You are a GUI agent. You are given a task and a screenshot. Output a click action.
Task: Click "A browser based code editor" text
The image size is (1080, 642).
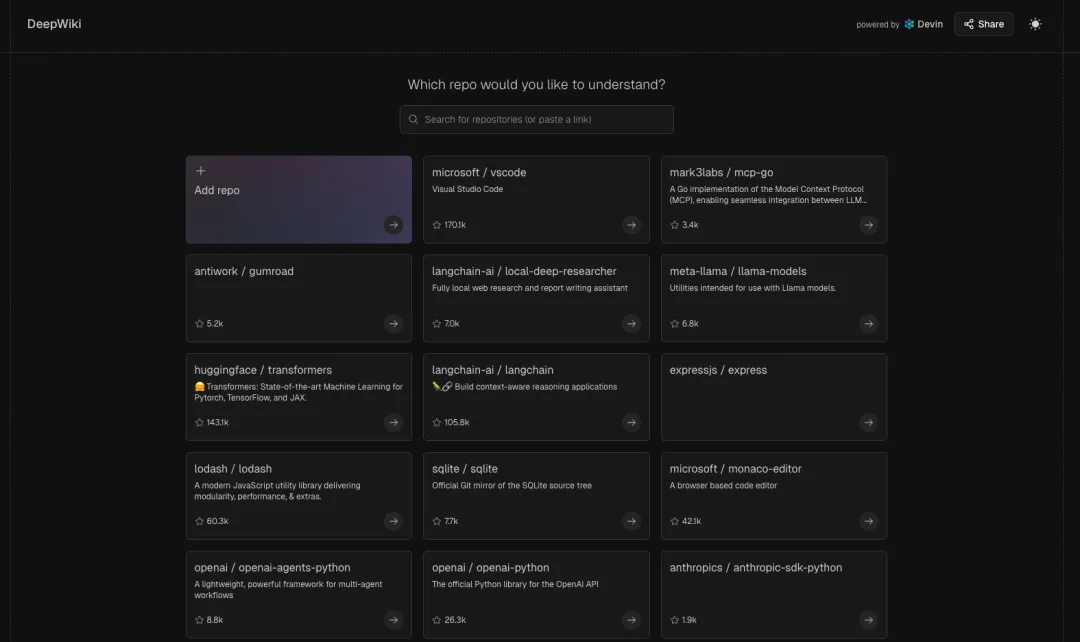pos(723,485)
